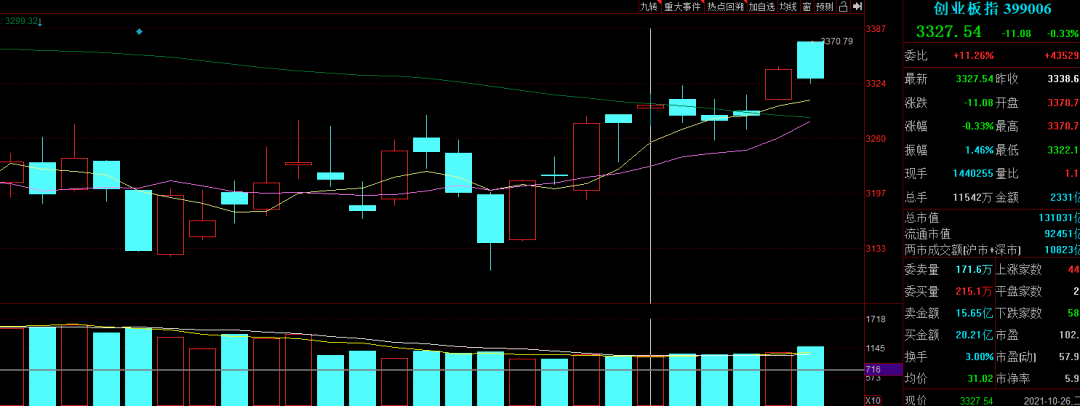Click the latest candlestick near 3370.79

[810, 60]
